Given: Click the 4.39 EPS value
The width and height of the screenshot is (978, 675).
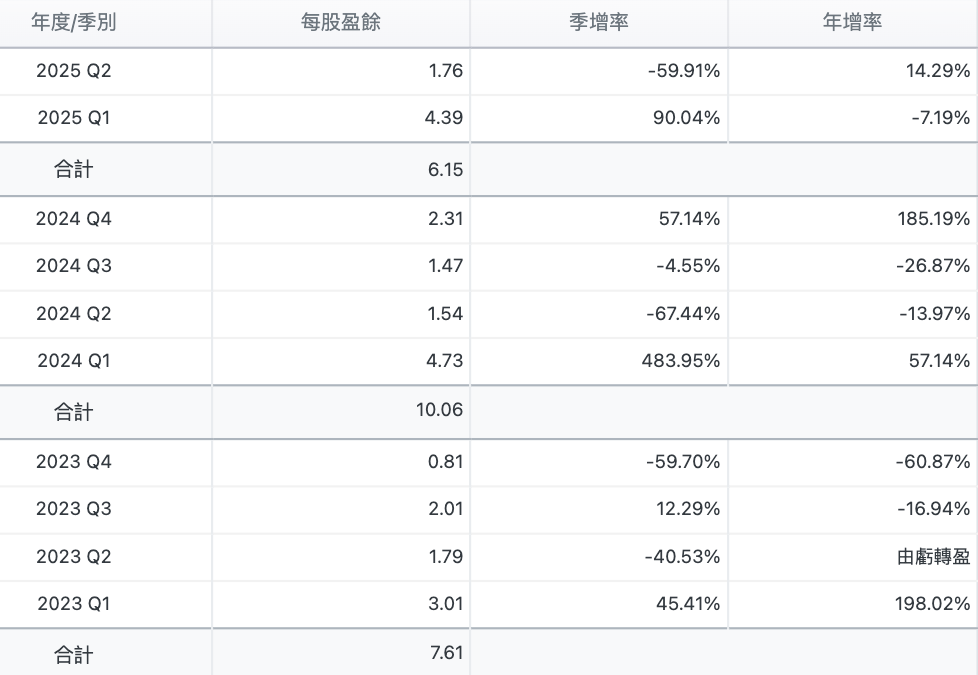Looking at the screenshot, I should click(445, 118).
